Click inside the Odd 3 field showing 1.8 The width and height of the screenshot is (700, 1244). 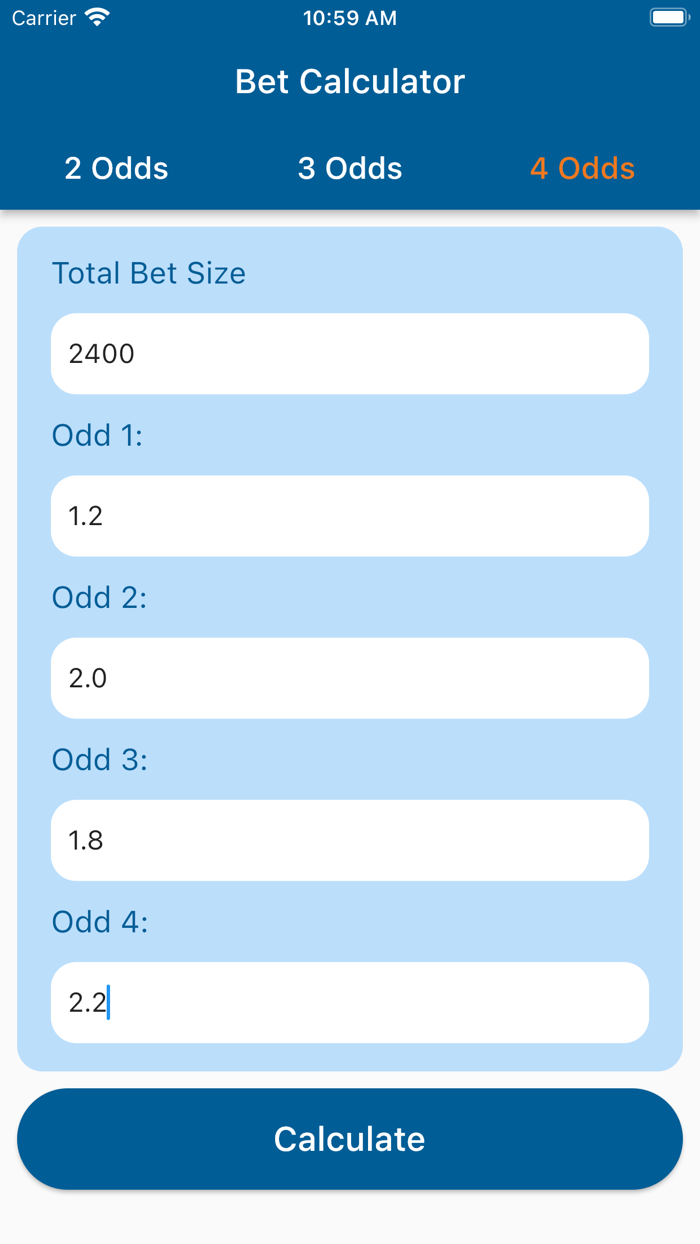click(349, 840)
